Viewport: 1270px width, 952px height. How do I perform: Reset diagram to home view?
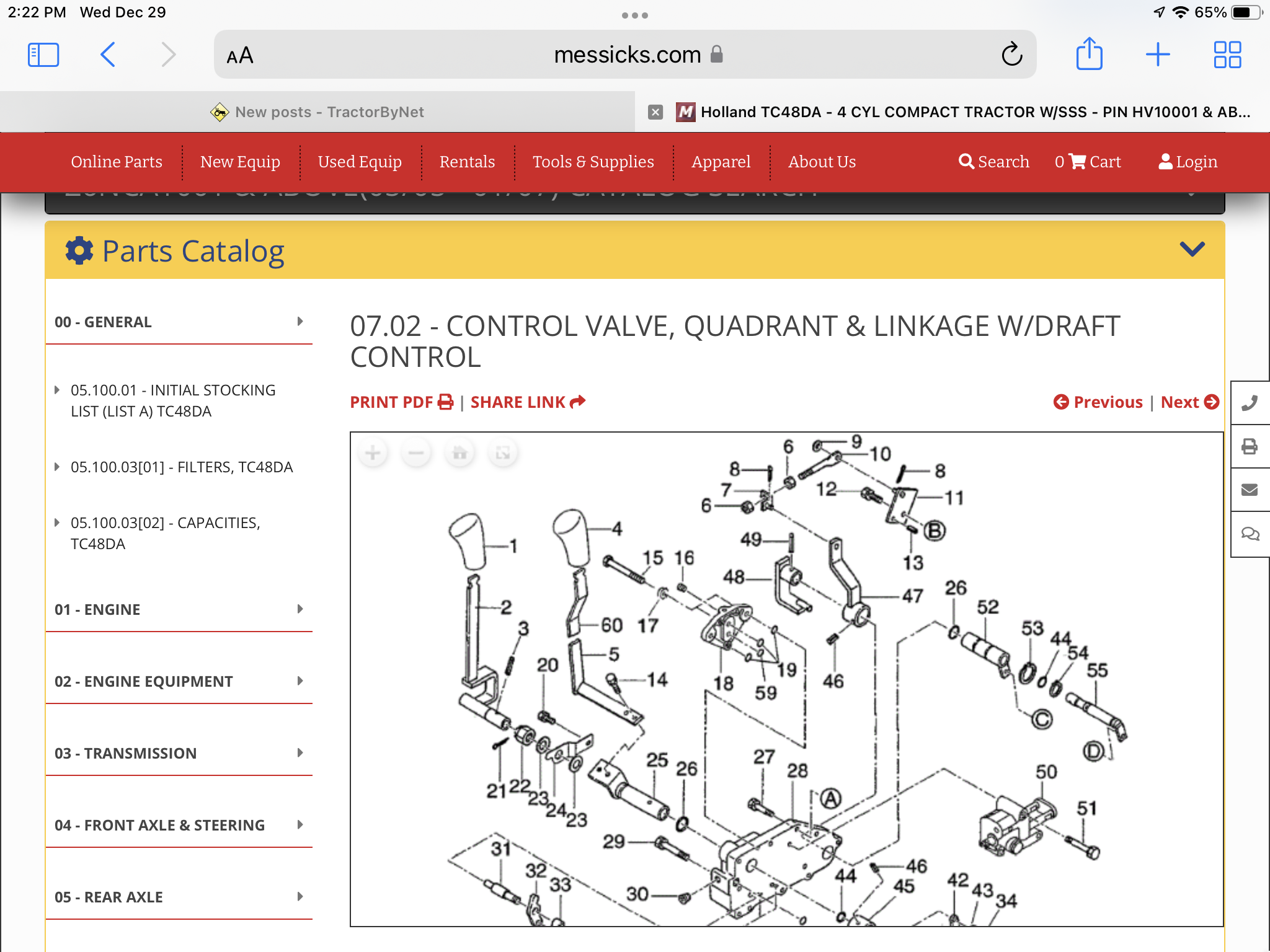[460, 453]
